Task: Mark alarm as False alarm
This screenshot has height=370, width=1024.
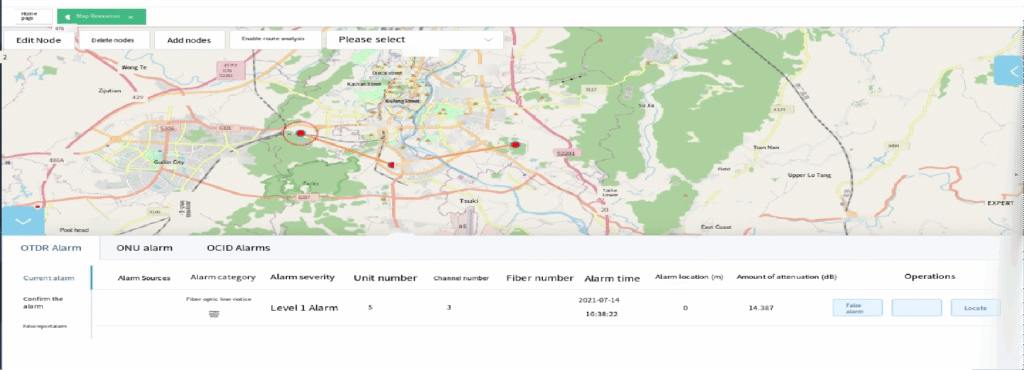Action: coord(857,307)
